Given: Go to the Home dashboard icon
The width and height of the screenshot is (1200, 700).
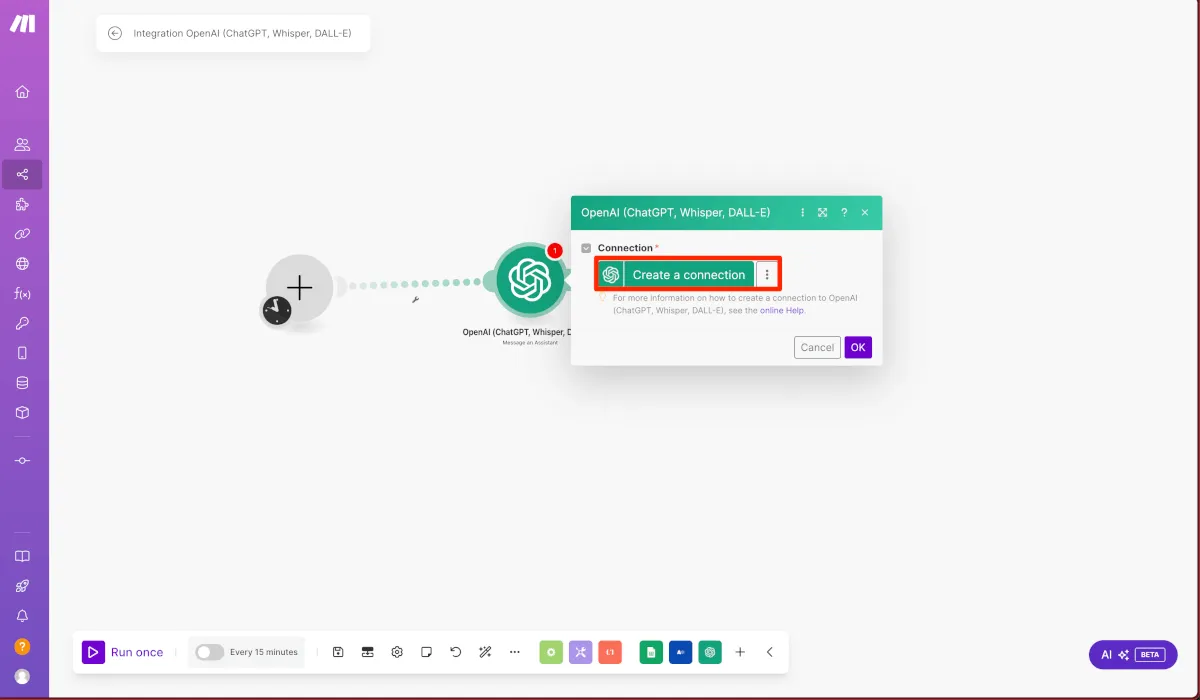Looking at the screenshot, I should coord(22,92).
